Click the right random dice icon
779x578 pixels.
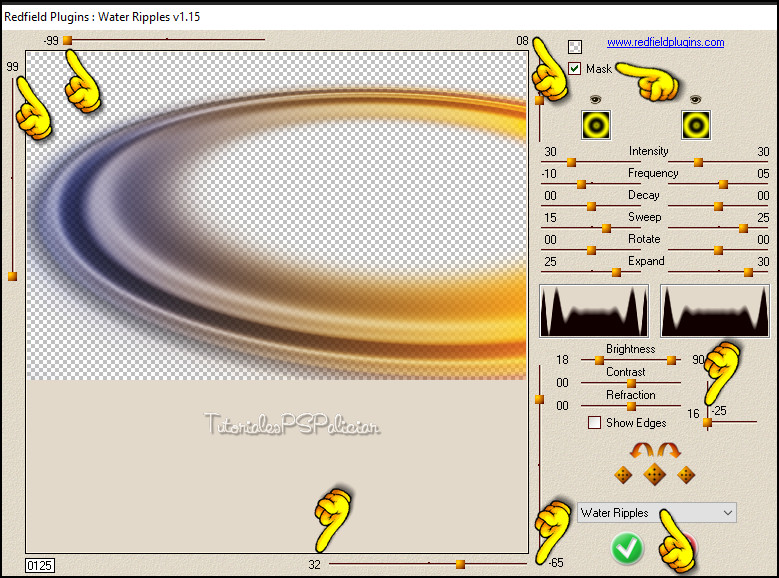pyautogui.click(x=686, y=474)
